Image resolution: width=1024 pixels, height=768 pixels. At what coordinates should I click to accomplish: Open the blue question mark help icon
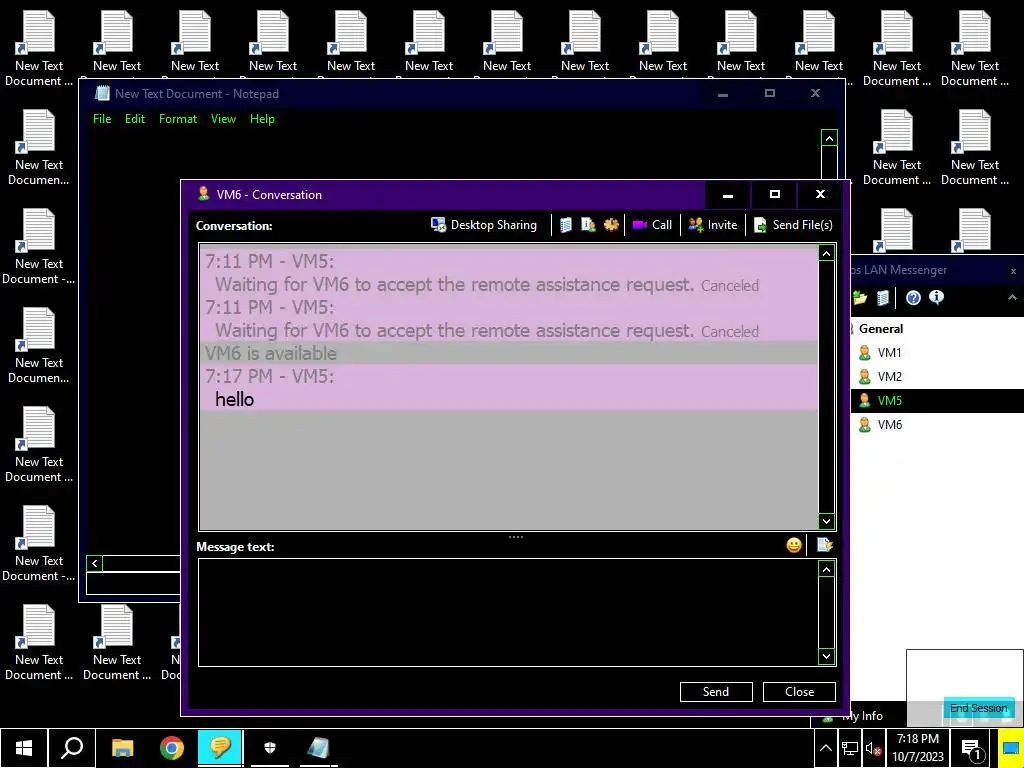click(913, 298)
